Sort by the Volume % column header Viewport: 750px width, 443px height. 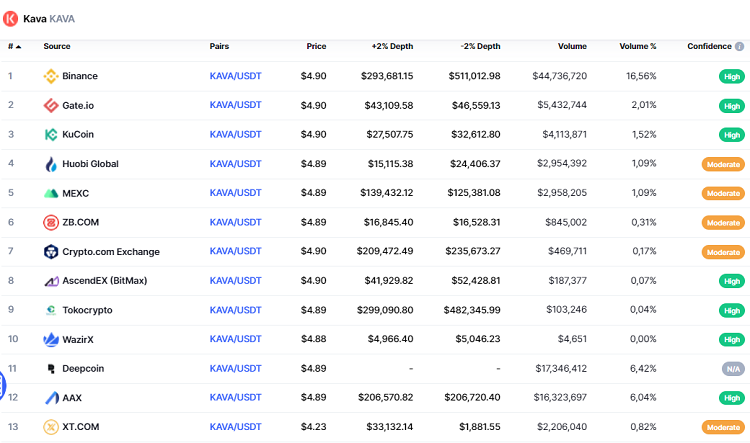point(637,46)
